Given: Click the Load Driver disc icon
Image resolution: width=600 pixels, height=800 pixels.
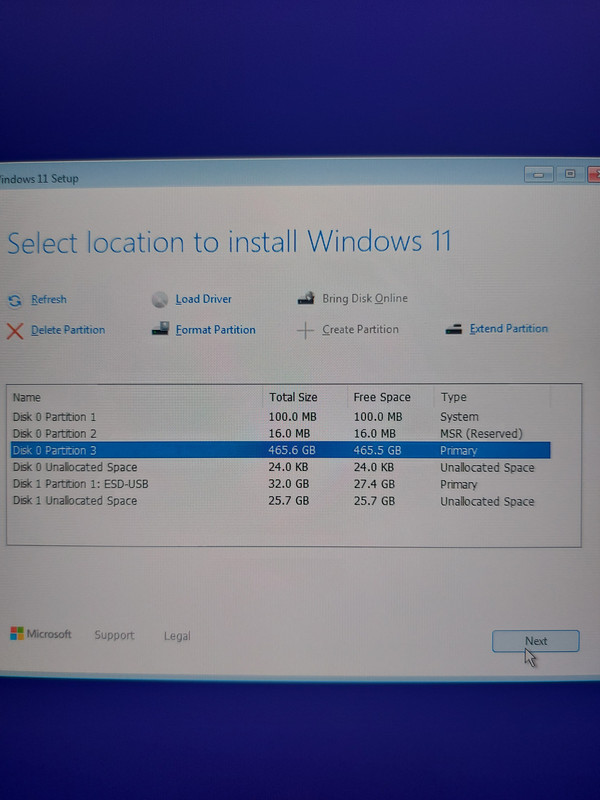Looking at the screenshot, I should [160, 299].
